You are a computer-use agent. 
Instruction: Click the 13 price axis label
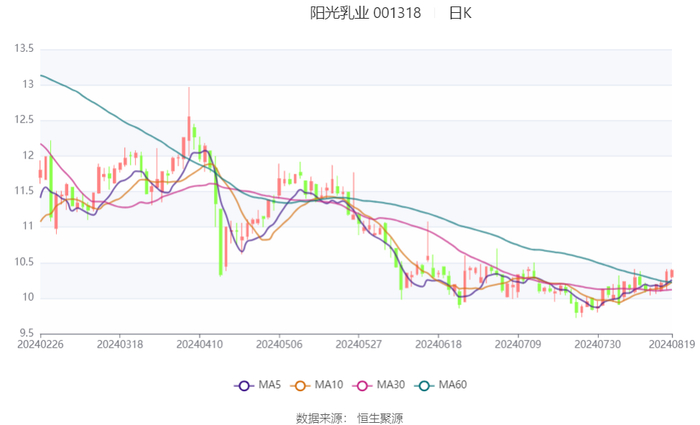pos(28,84)
